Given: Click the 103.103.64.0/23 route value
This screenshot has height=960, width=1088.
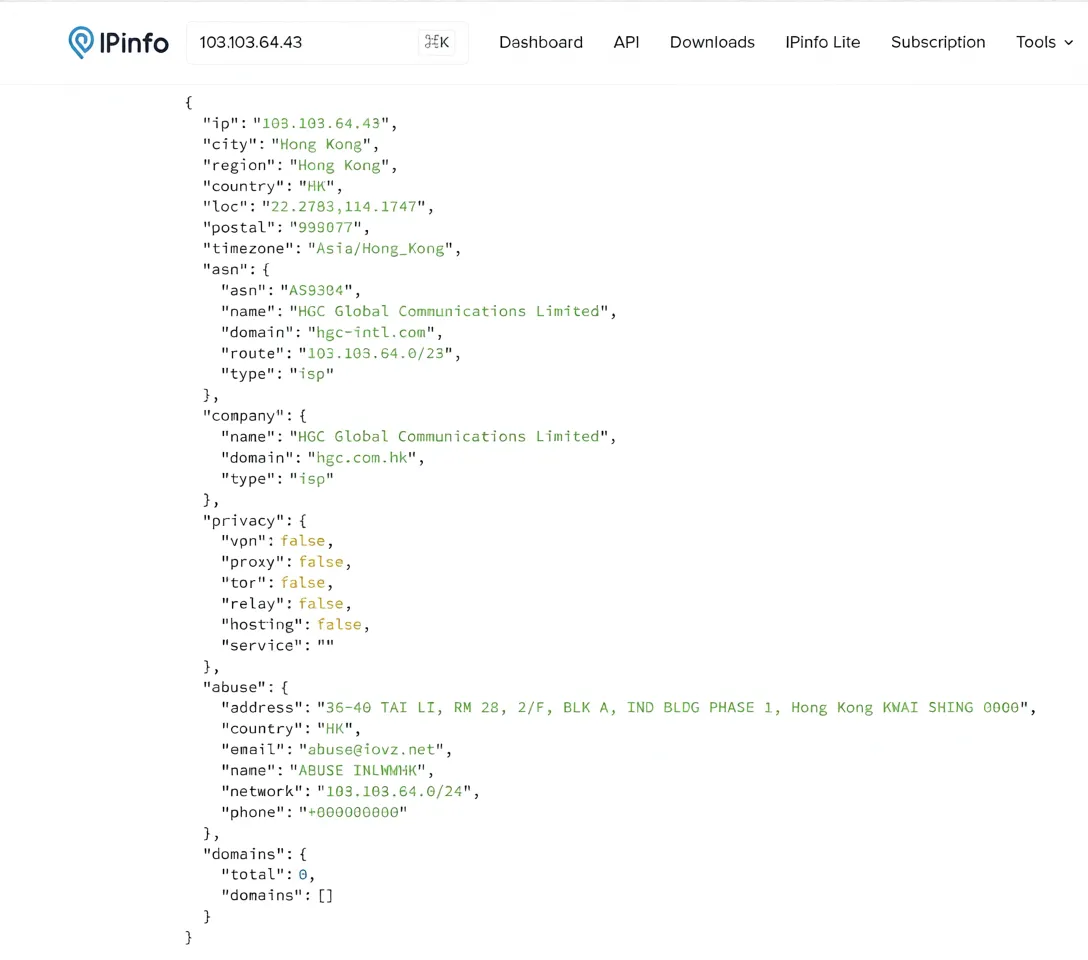Looking at the screenshot, I should 375,353.
